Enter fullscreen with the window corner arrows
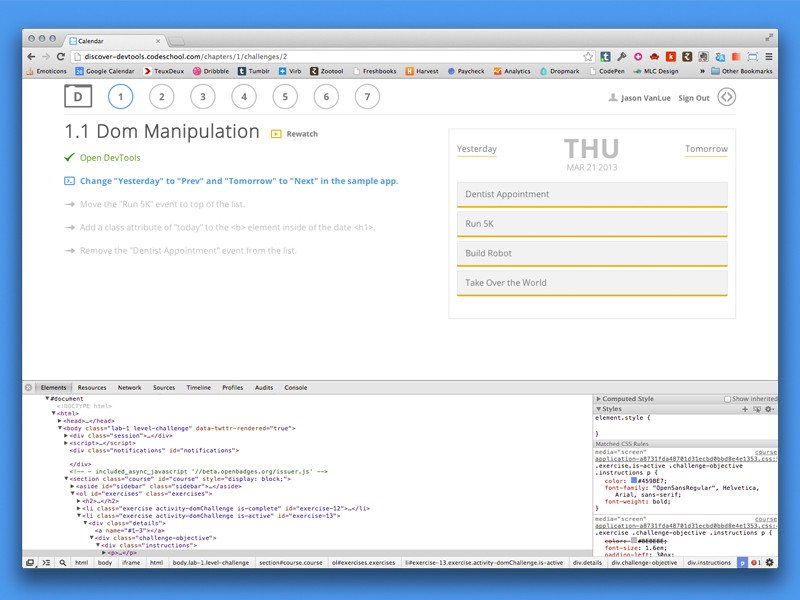This screenshot has height=600, width=800. 769,38
